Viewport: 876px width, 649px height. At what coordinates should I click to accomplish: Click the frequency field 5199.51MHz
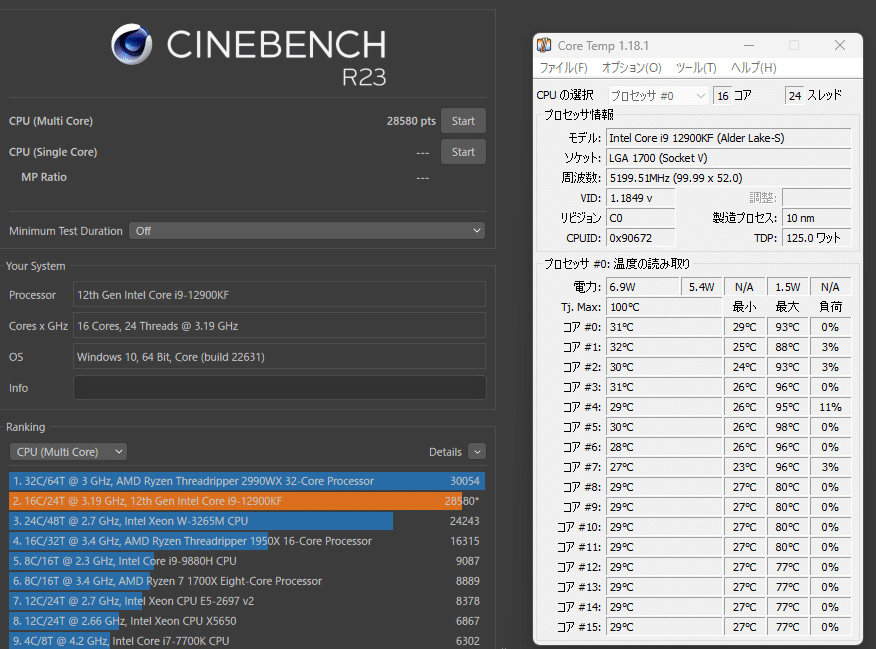point(728,178)
